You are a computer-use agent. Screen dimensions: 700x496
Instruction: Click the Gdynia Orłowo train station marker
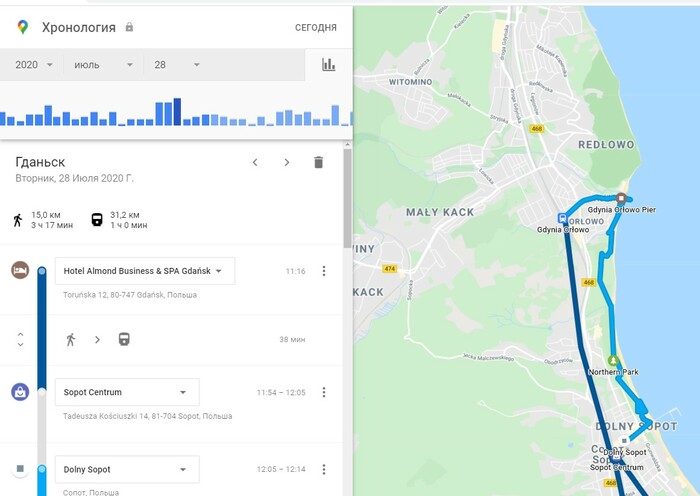click(x=562, y=218)
